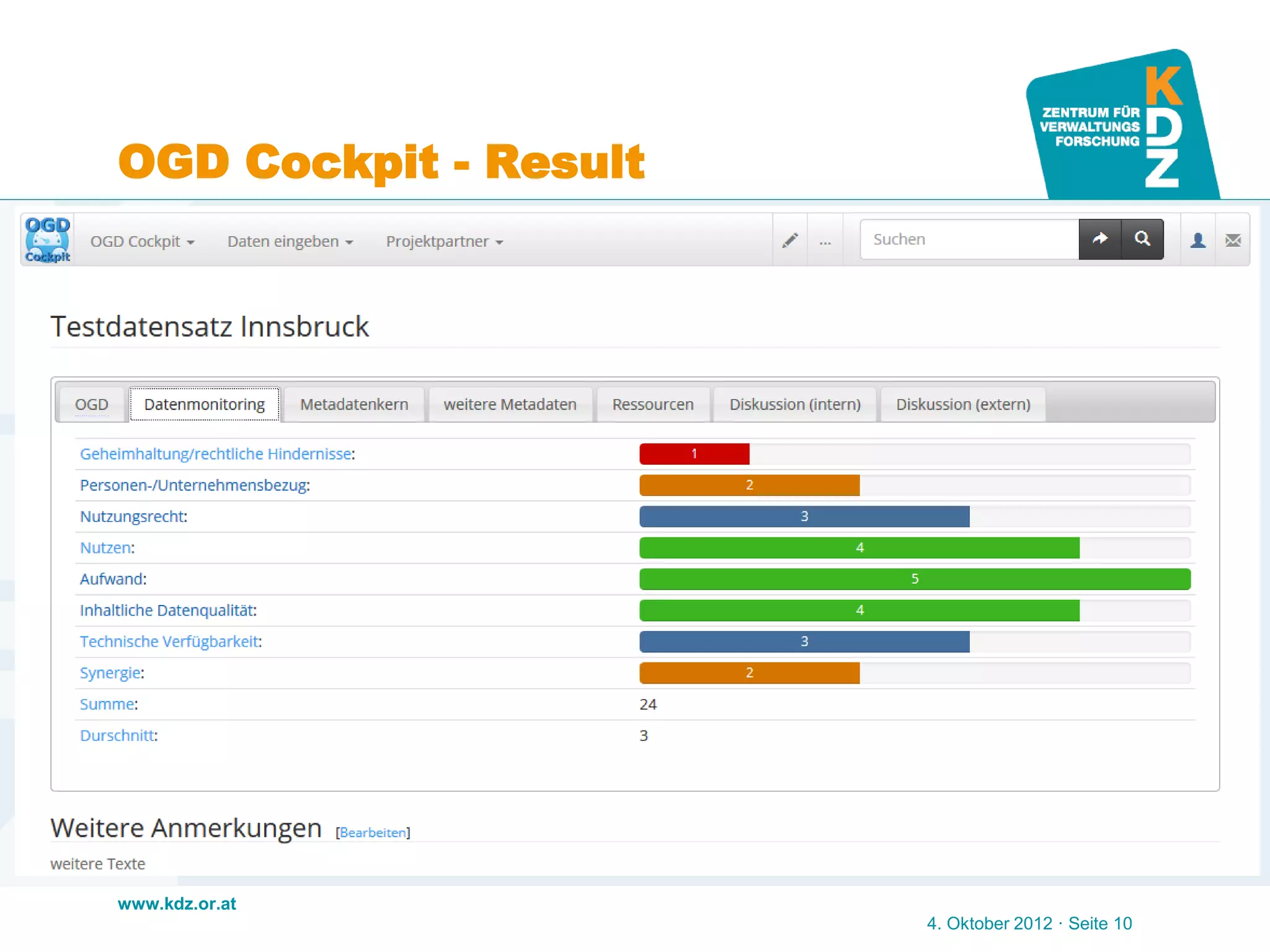Open the Ressourcen tab
This screenshot has width=1270, height=952.
(653, 404)
